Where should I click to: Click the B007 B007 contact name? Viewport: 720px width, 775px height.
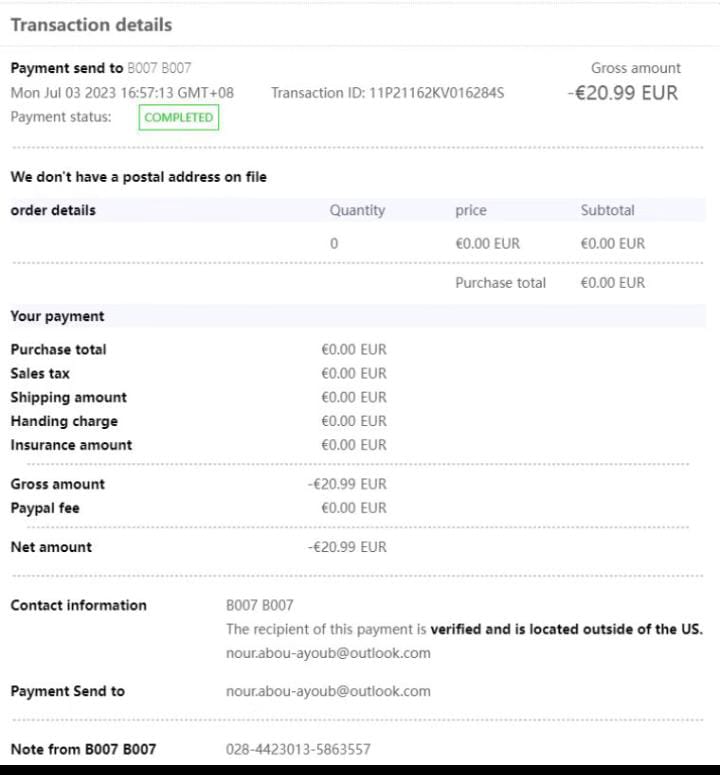pos(260,605)
